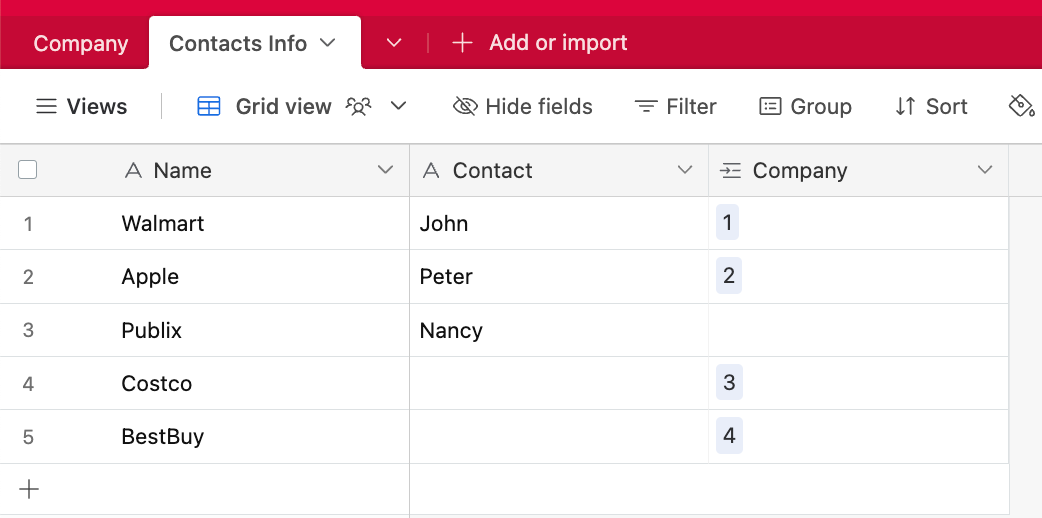Select the Peter contact cell
This screenshot has height=518, width=1042.
coord(559,277)
